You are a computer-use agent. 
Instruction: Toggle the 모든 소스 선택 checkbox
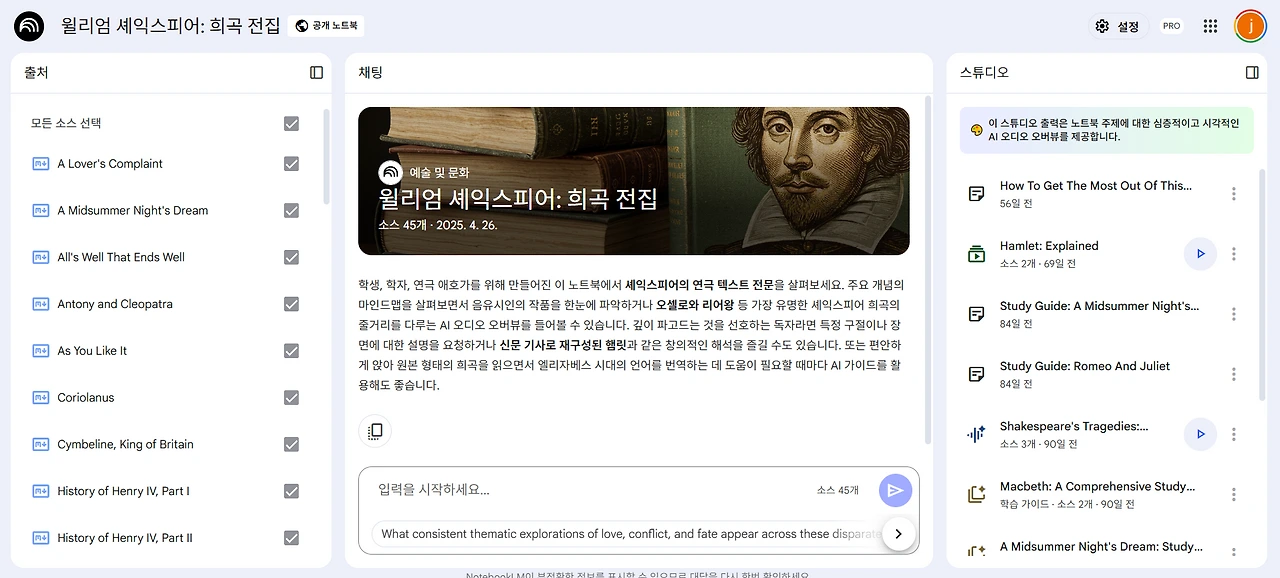(291, 123)
